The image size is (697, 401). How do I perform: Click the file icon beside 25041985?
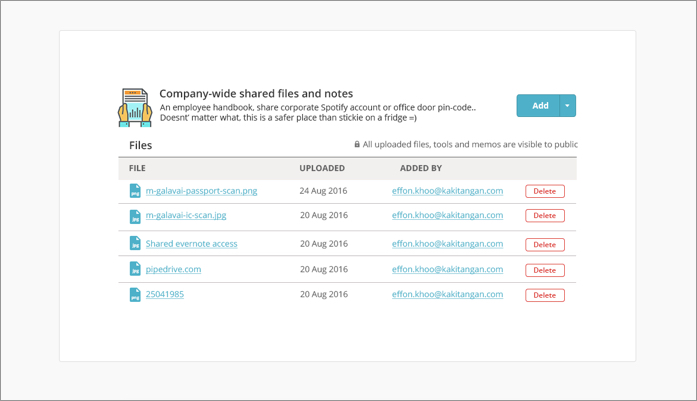point(135,294)
